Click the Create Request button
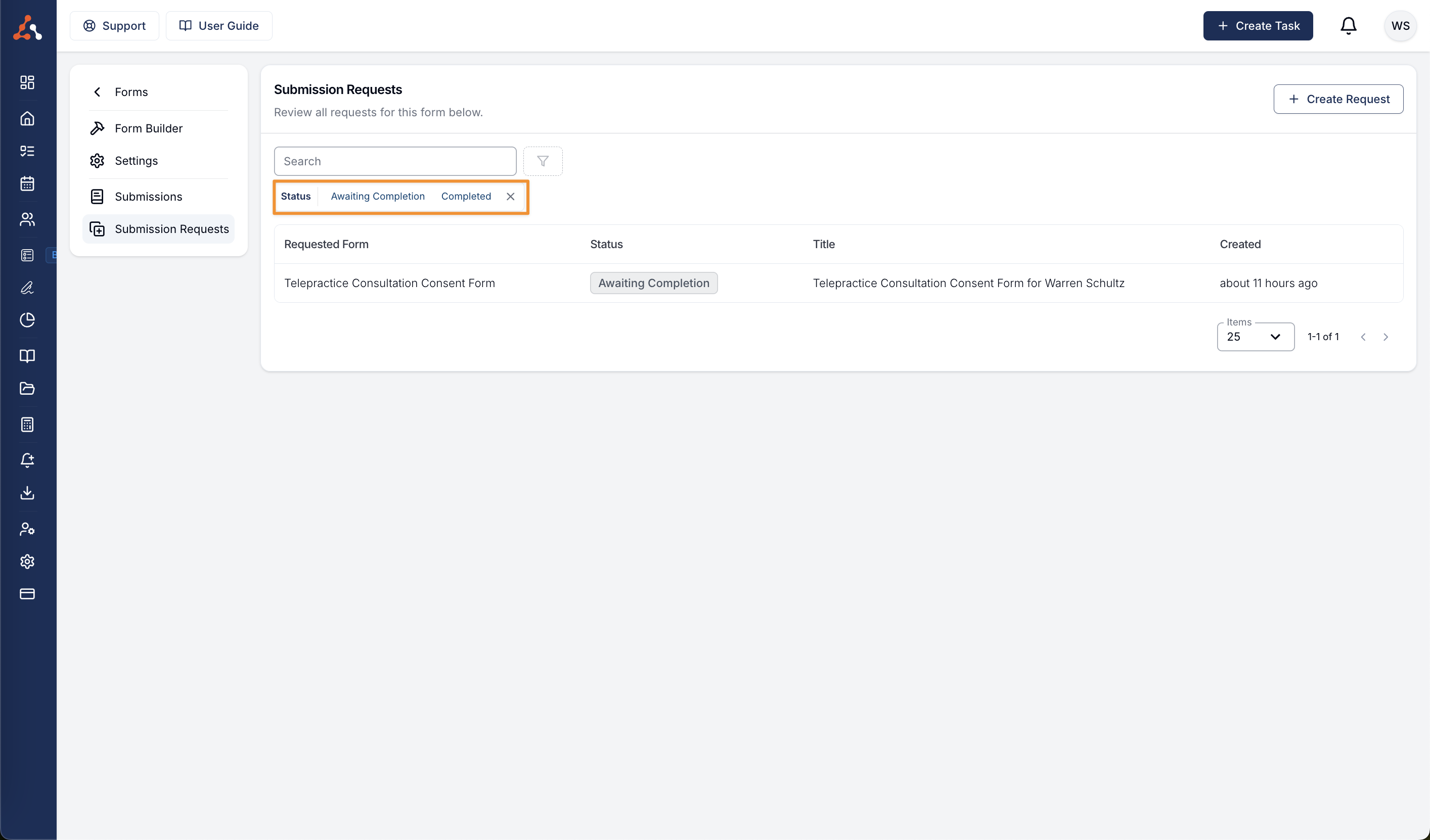 (x=1338, y=99)
